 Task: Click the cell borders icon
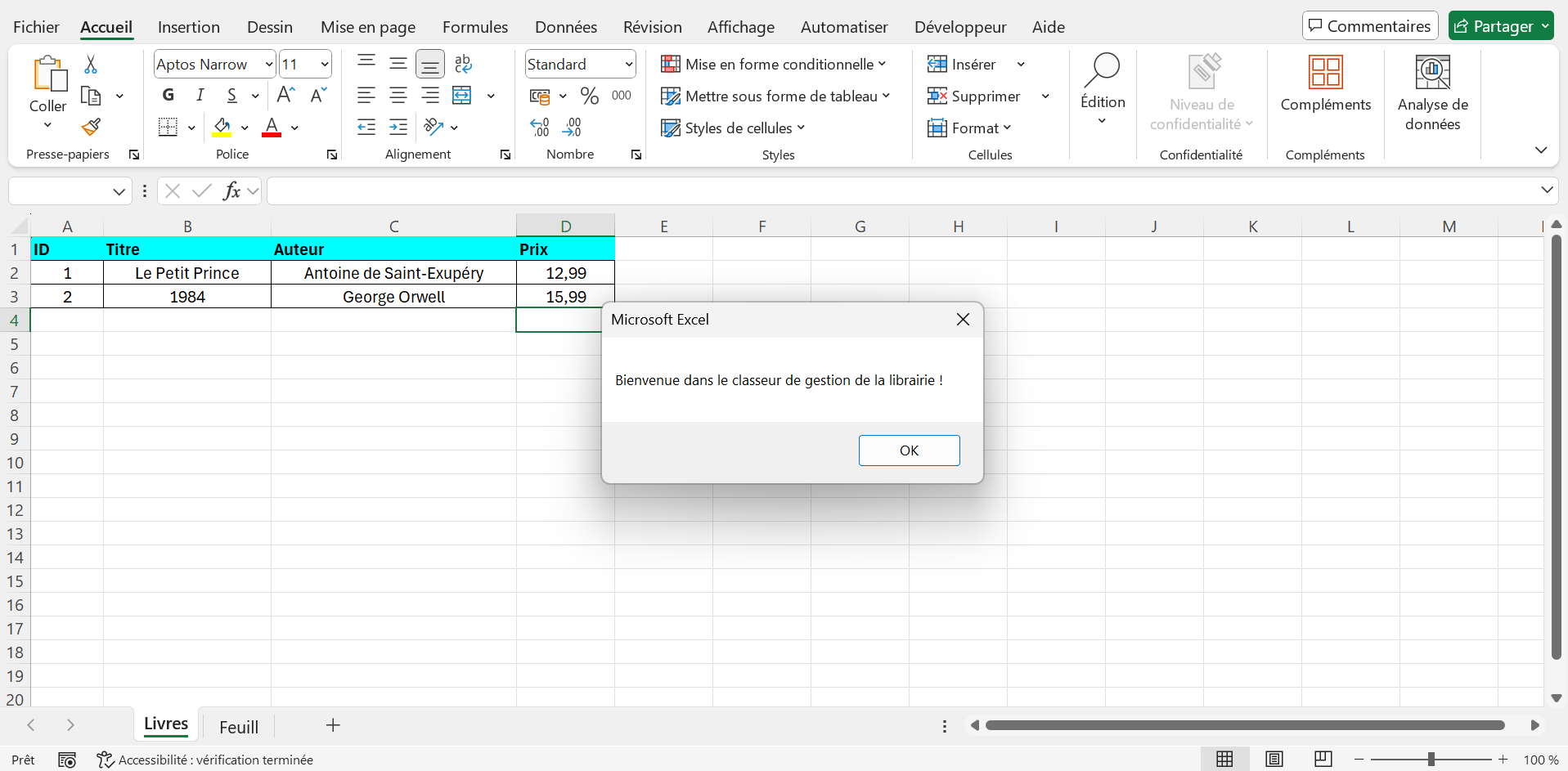[168, 127]
